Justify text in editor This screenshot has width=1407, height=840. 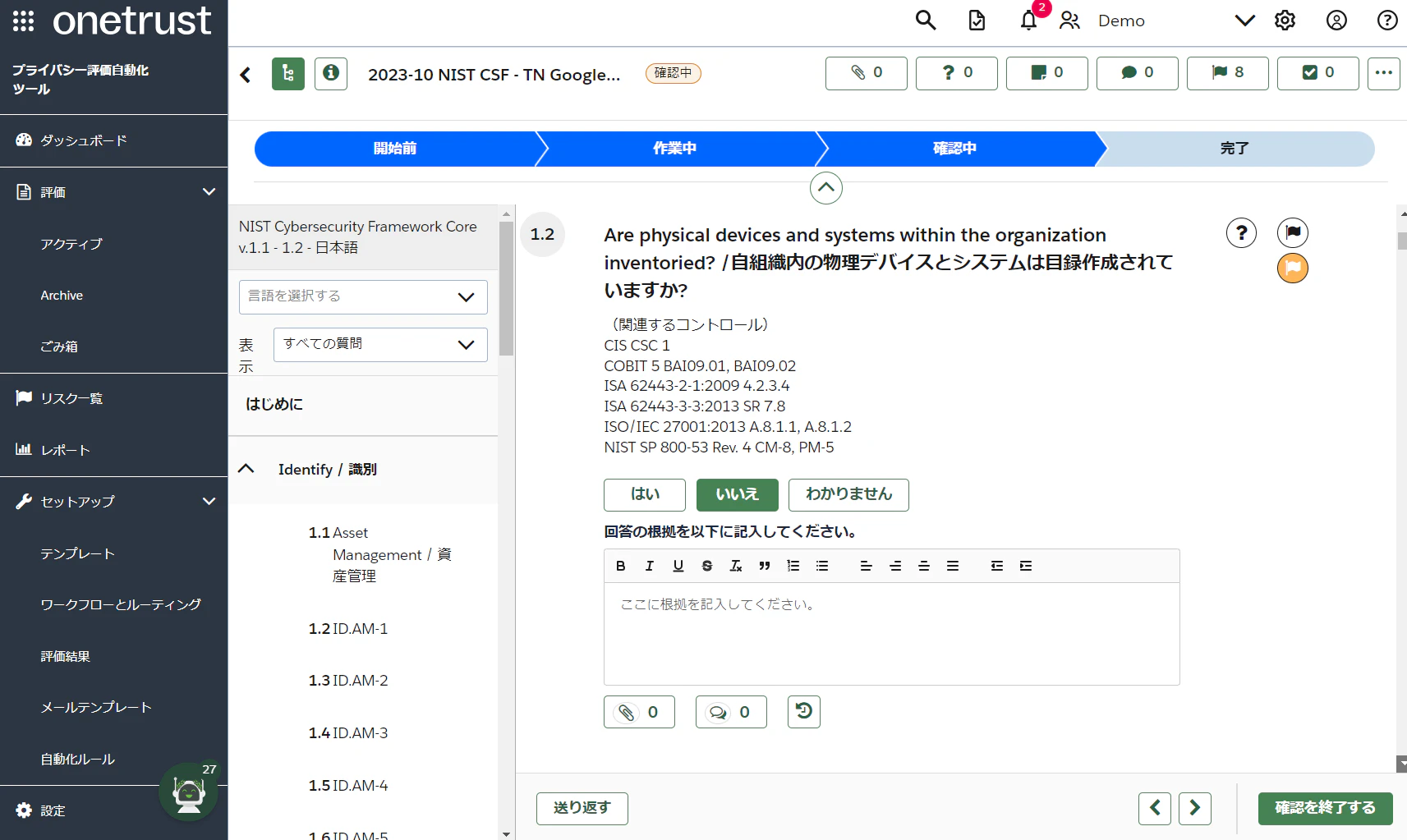[x=953, y=566]
